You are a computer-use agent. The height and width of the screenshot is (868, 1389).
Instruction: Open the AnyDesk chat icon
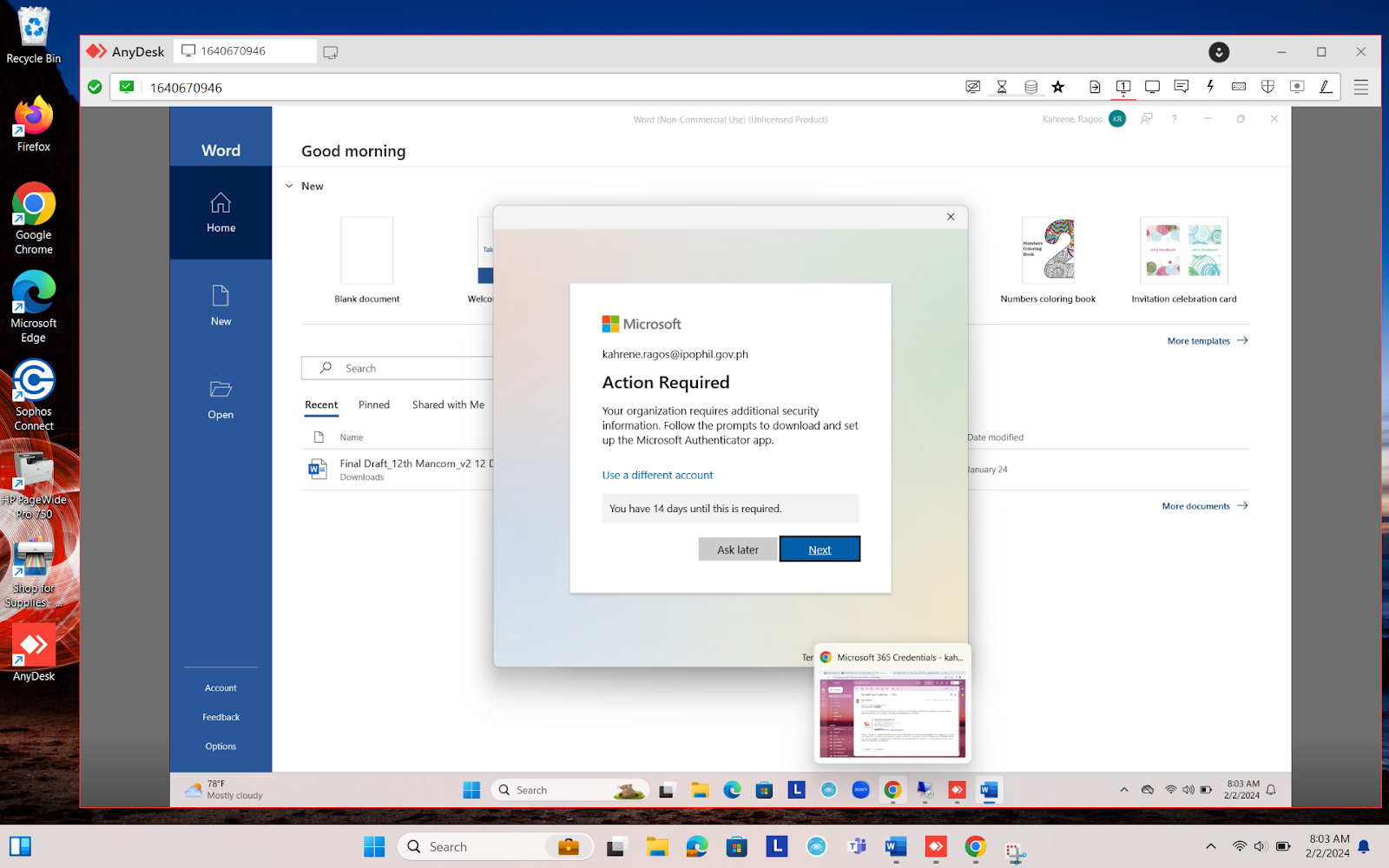tap(1182, 87)
